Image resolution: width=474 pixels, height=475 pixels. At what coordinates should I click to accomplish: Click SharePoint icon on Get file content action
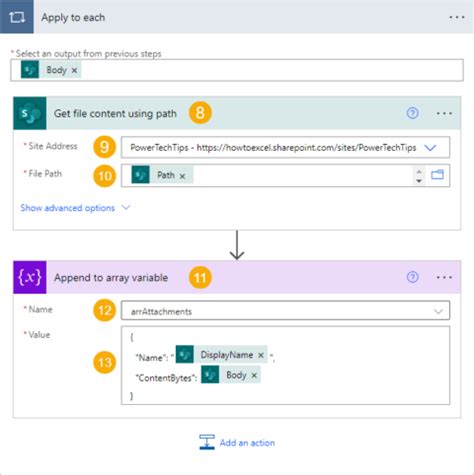30,113
